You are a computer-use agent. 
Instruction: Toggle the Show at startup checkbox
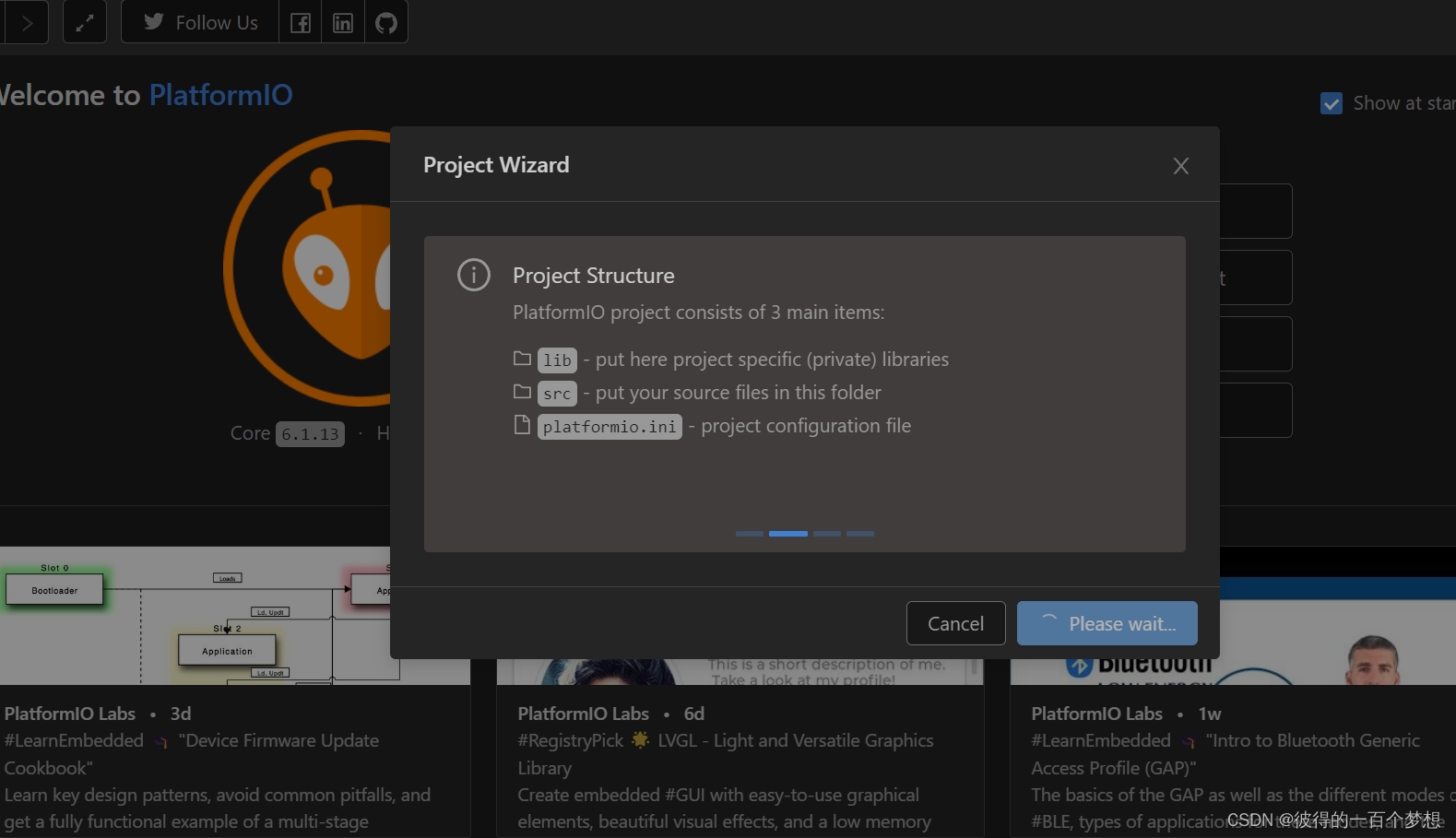1332,103
